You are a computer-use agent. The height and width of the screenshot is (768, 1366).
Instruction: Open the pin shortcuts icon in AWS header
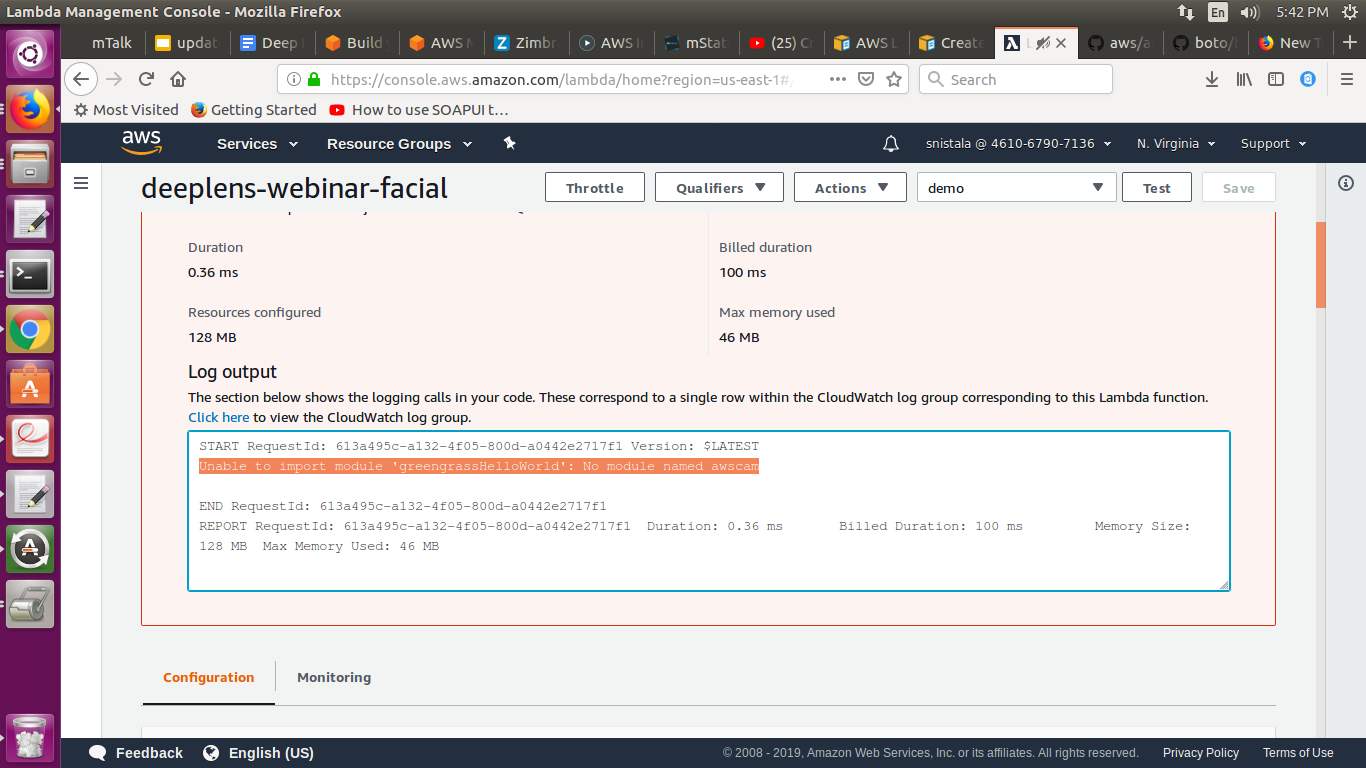pos(509,143)
